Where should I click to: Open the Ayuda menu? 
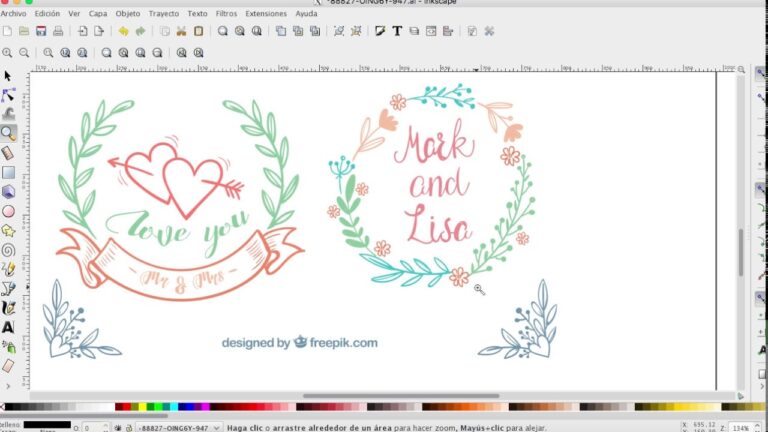coord(306,14)
